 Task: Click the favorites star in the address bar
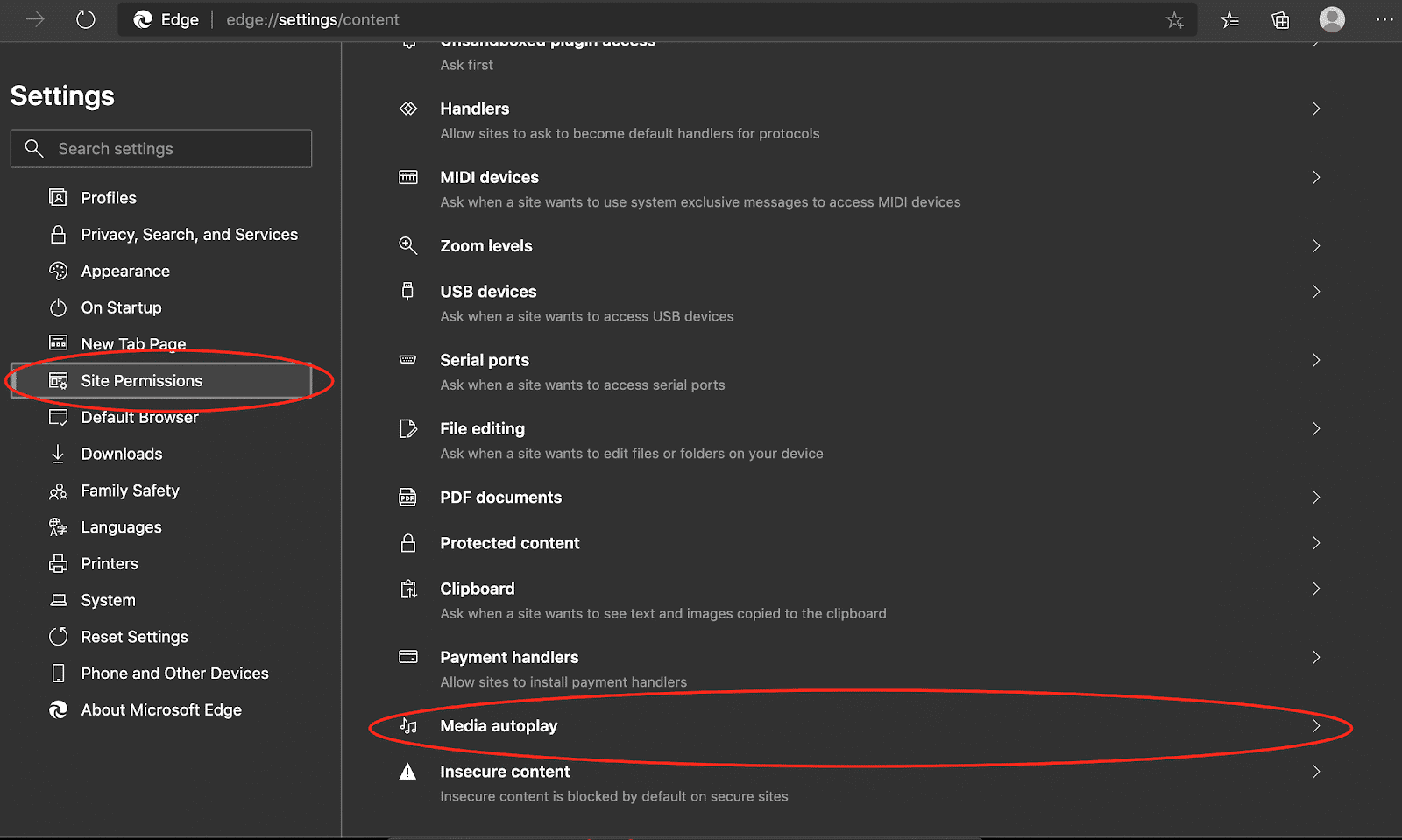click(x=1174, y=19)
